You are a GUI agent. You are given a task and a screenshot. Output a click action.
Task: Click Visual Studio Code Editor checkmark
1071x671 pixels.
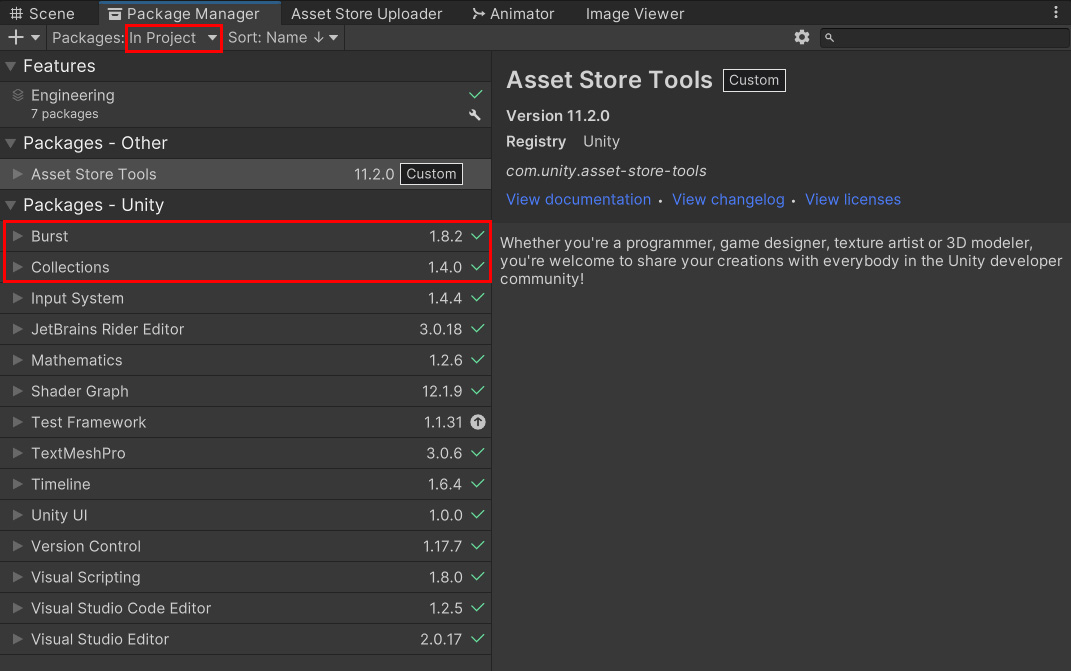477,607
